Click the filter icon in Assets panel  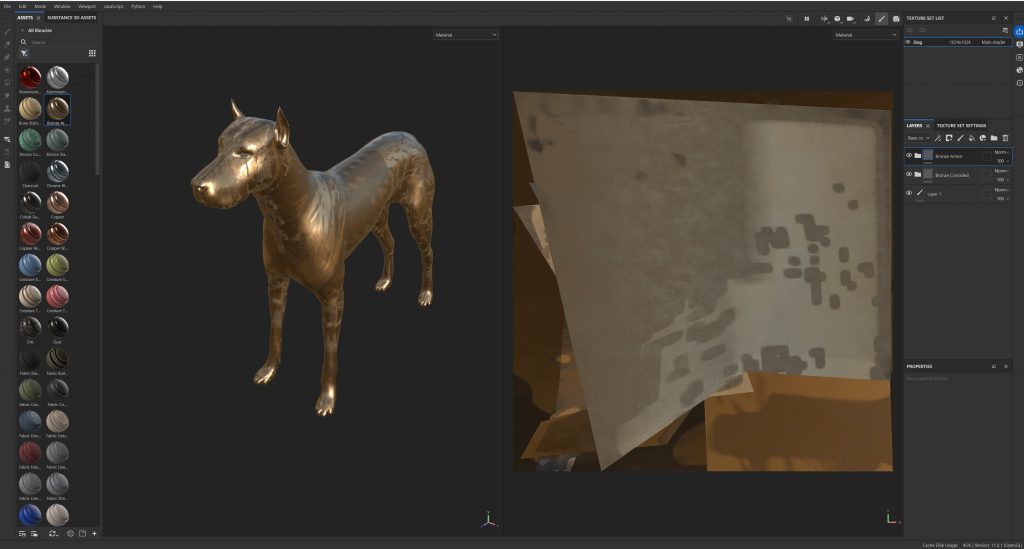pos(24,53)
